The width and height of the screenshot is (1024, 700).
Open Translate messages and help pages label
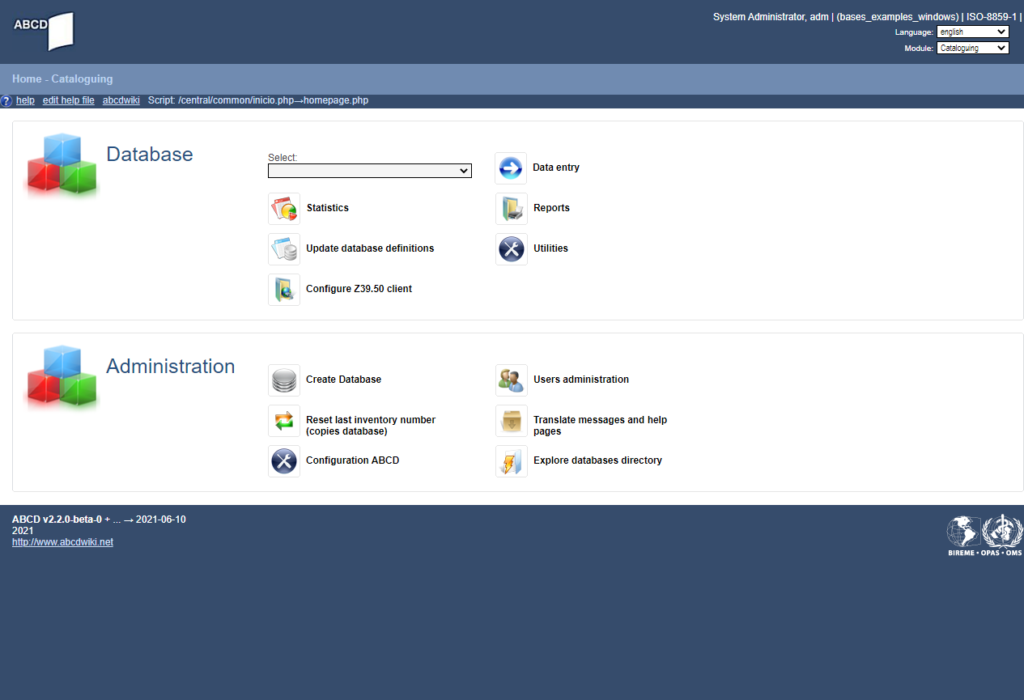(x=600, y=425)
